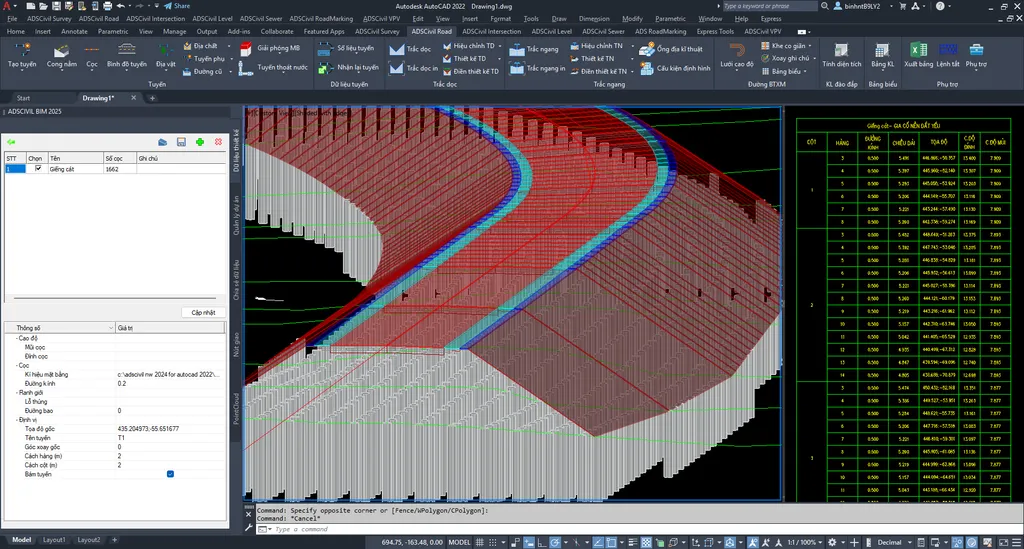This screenshot has width=1024, height=549.
Task: Expand the Tuyến phụ dropdown arrow
Action: click(x=231, y=59)
